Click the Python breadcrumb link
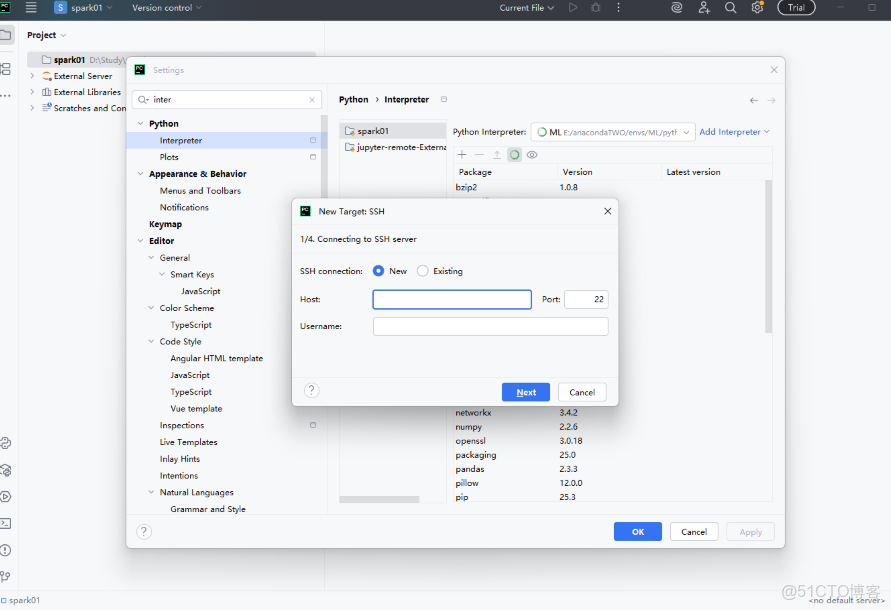 [353, 99]
